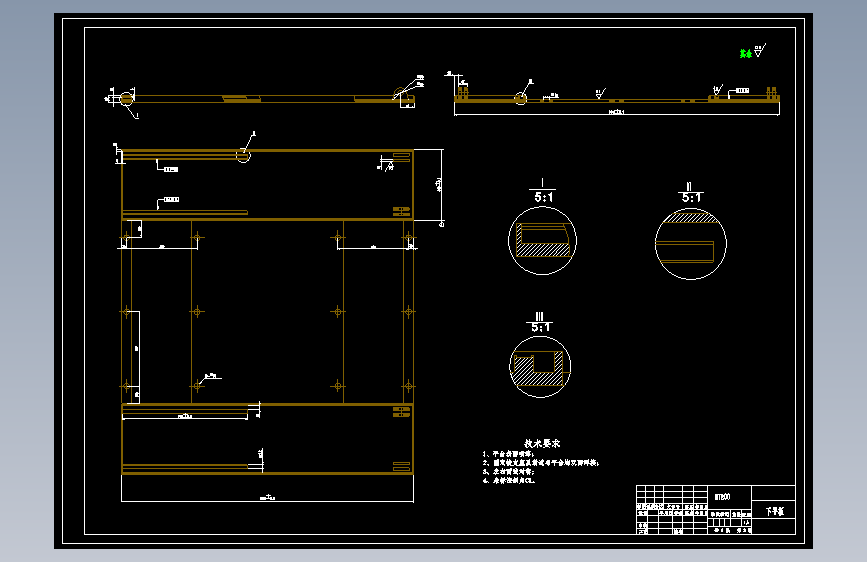Click the part name cell in title block

click(x=774, y=511)
